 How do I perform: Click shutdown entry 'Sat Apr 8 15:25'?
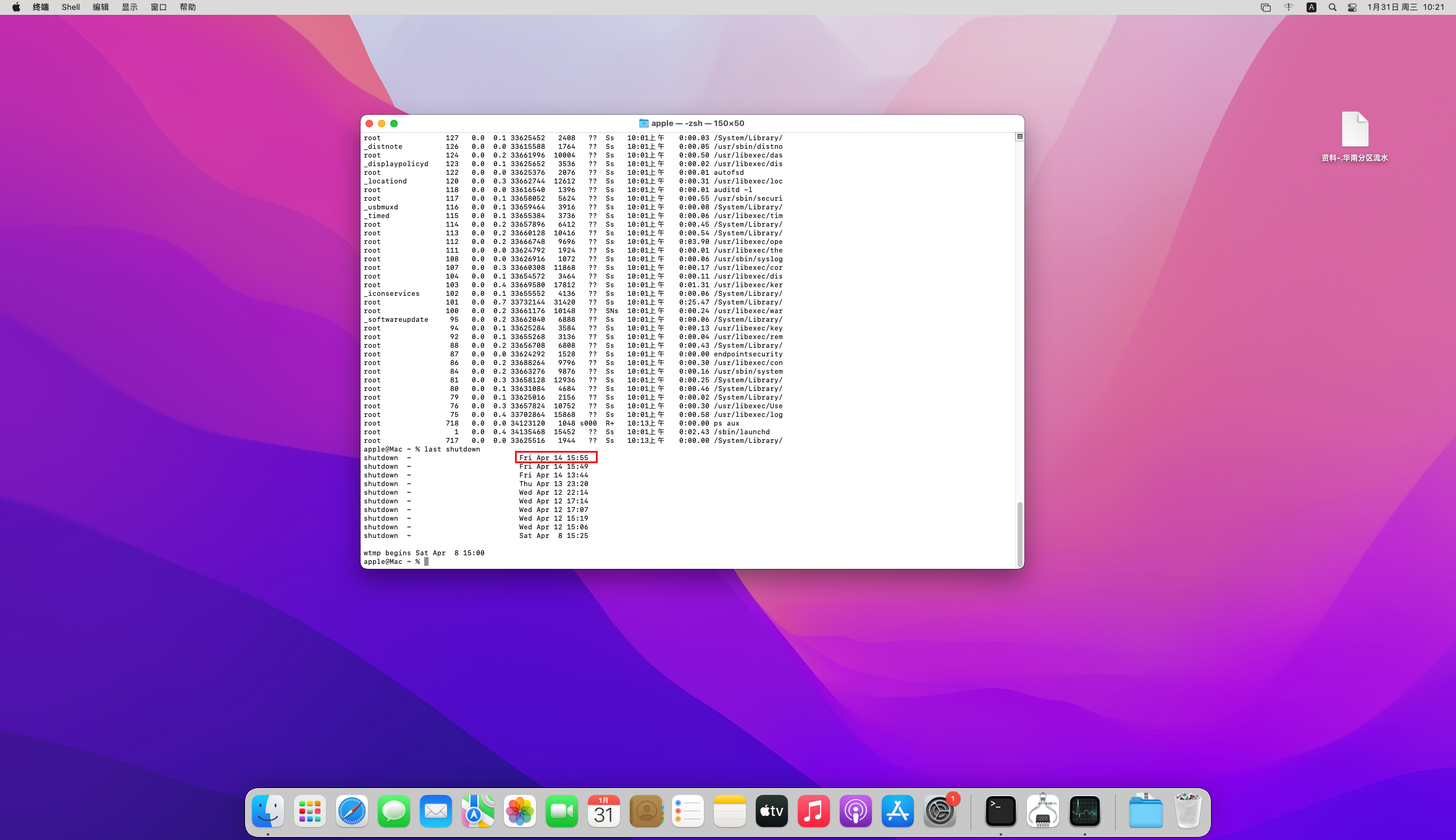point(554,536)
